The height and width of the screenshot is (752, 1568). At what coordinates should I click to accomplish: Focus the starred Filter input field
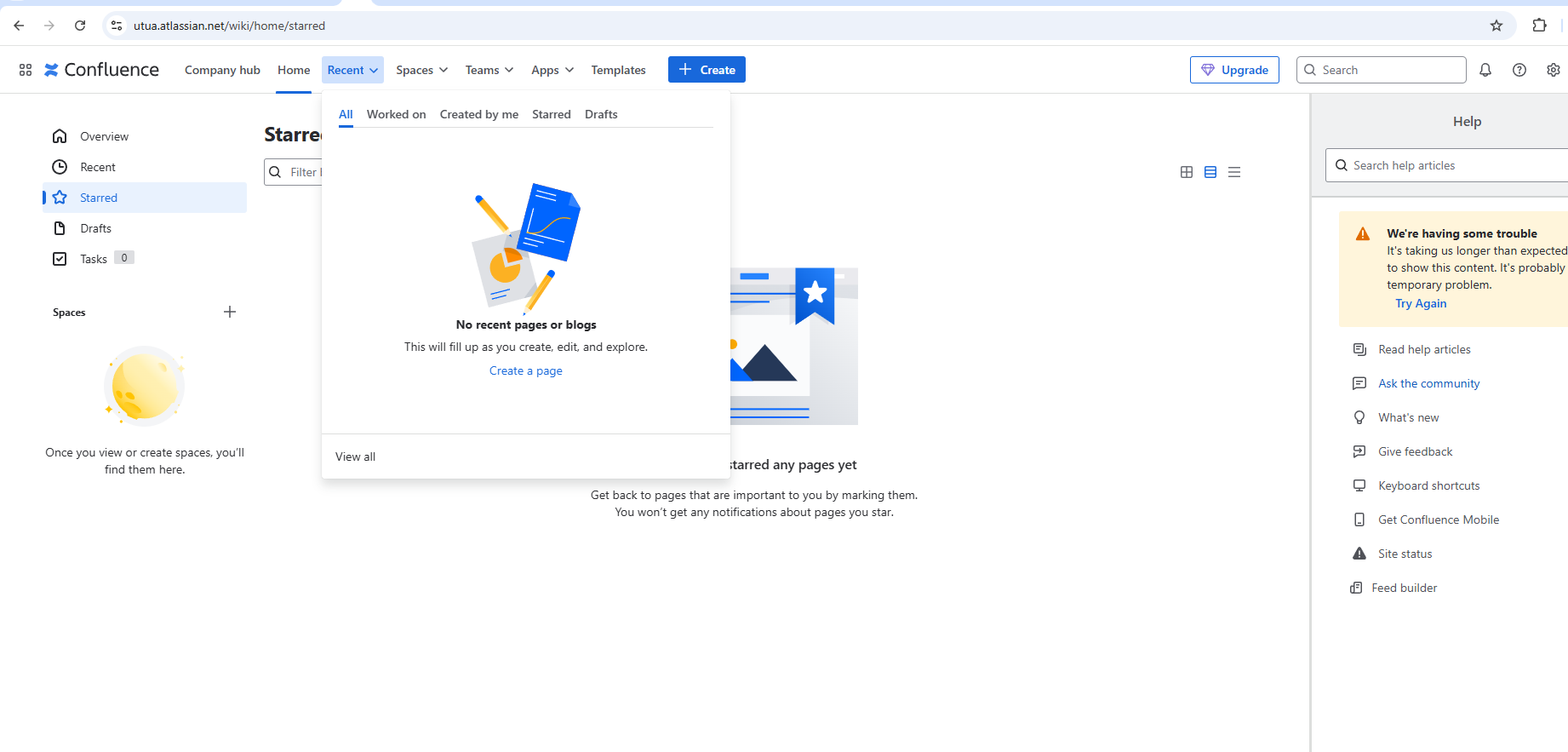(293, 172)
